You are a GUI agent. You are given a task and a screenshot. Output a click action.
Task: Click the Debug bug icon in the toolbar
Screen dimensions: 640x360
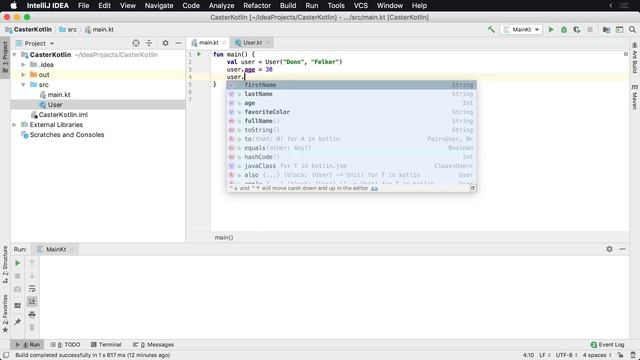click(564, 29)
